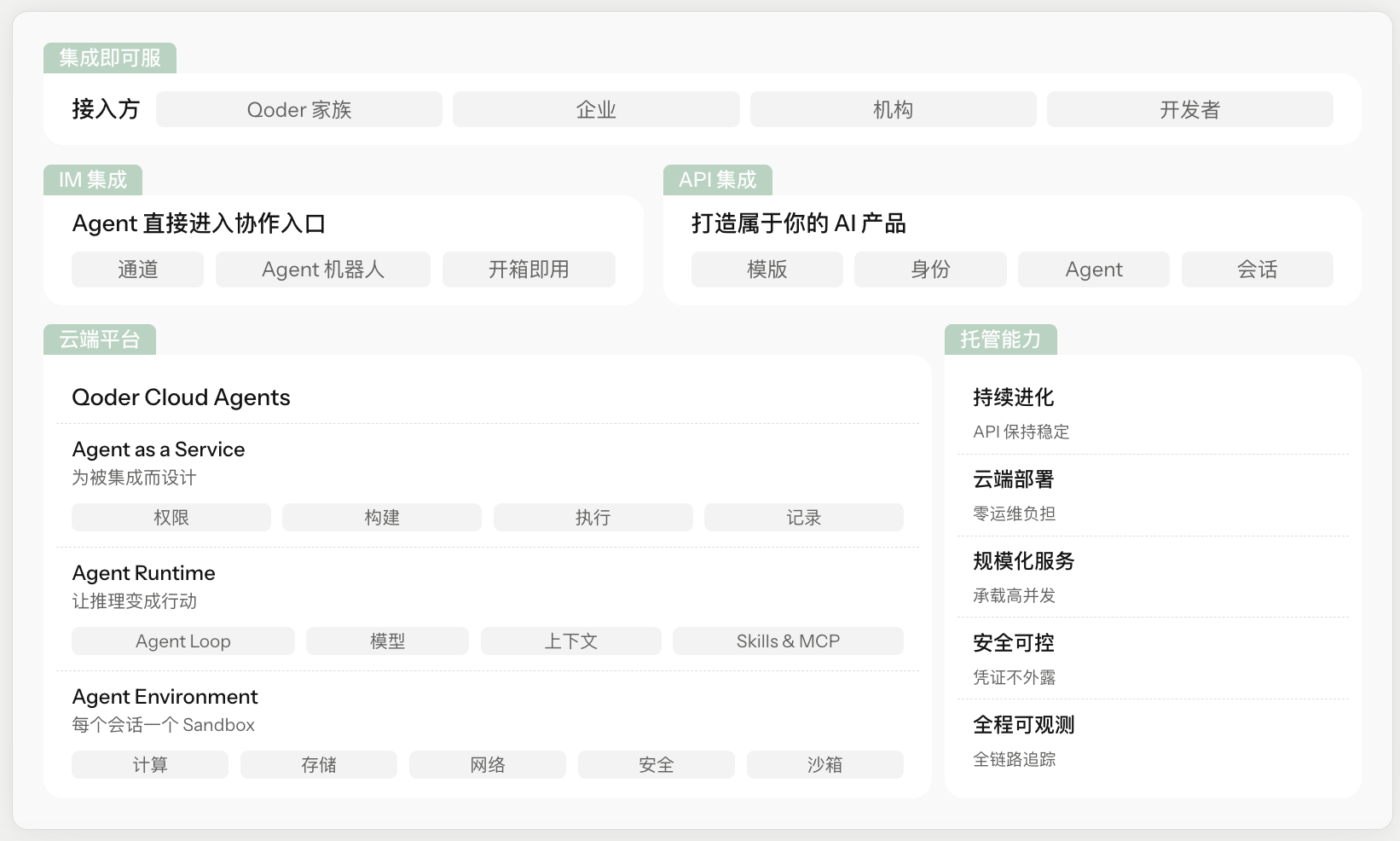The width and height of the screenshot is (1400, 841).
Task: Choose the 机构 chip
Action: [894, 109]
